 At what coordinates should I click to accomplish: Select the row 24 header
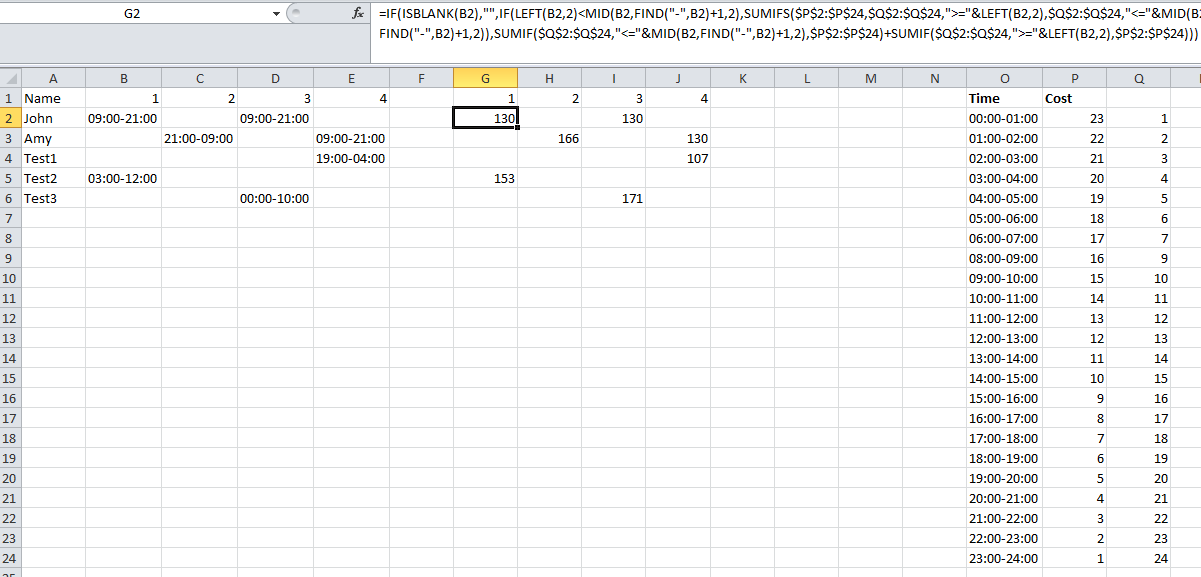tap(10, 558)
